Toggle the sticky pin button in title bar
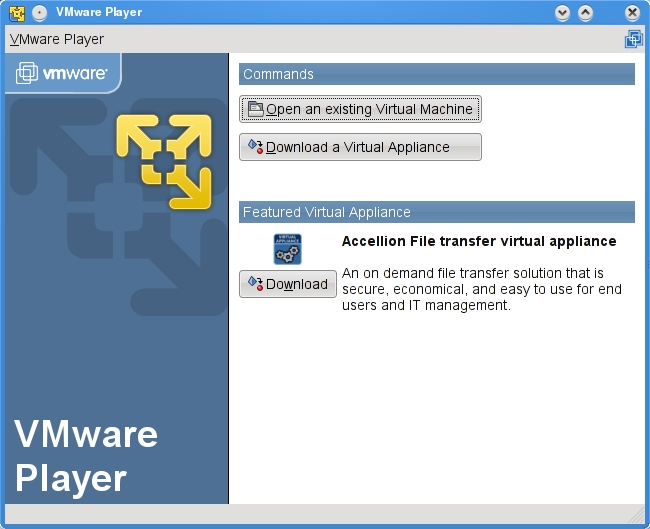 click(x=39, y=13)
